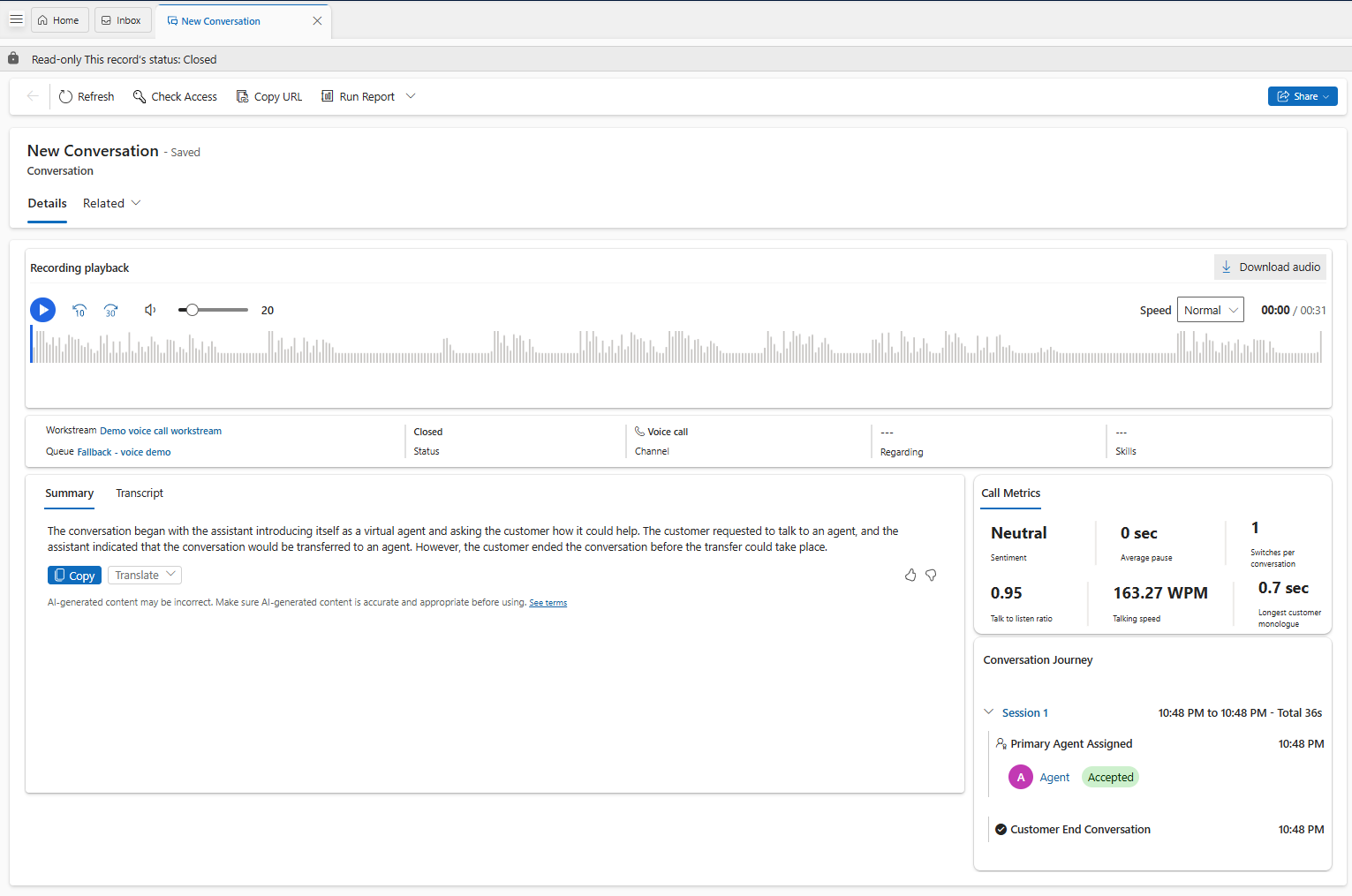Download the audio recording
1352x896 pixels.
(1270, 267)
